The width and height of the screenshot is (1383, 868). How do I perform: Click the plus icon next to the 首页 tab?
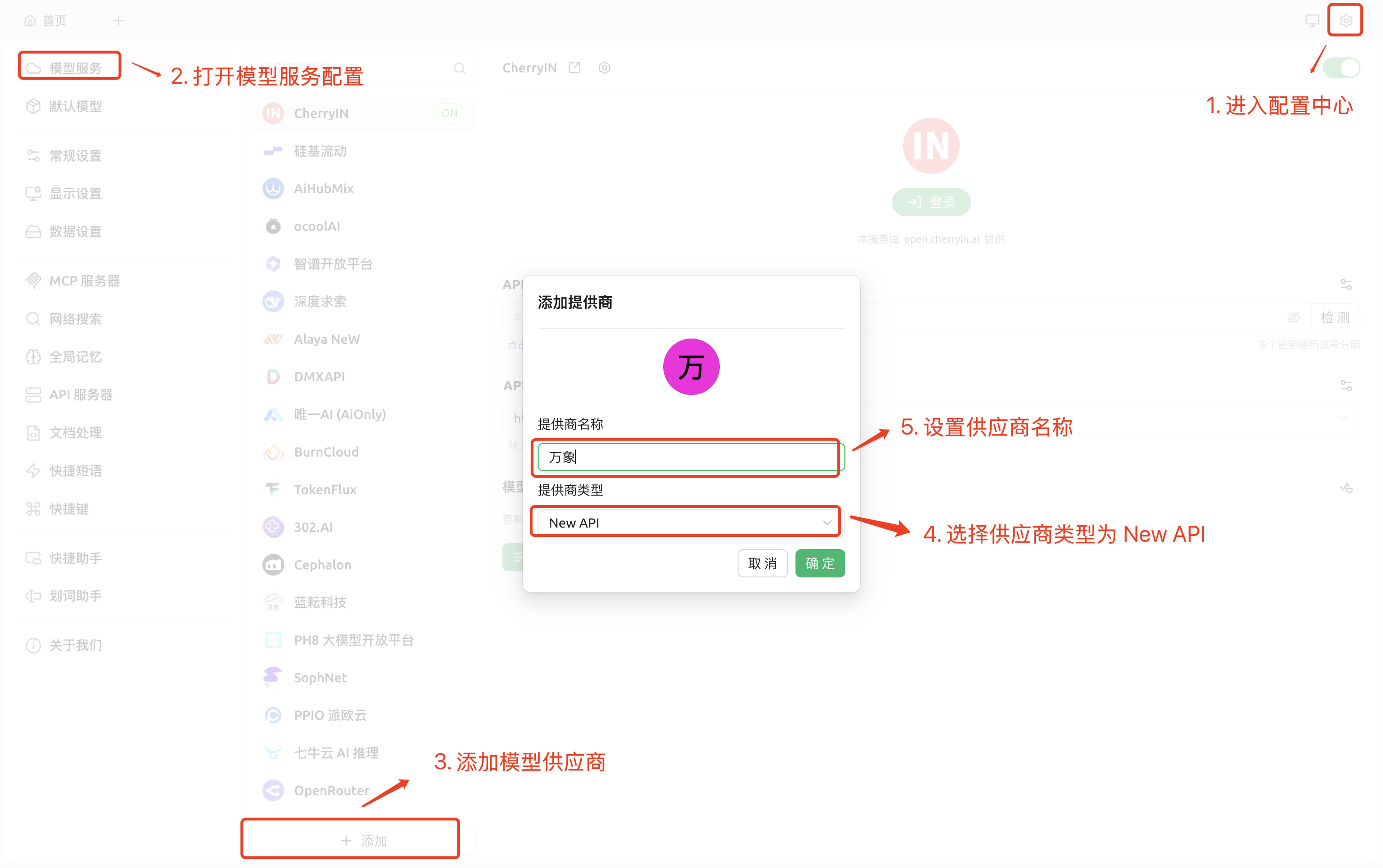(x=119, y=21)
